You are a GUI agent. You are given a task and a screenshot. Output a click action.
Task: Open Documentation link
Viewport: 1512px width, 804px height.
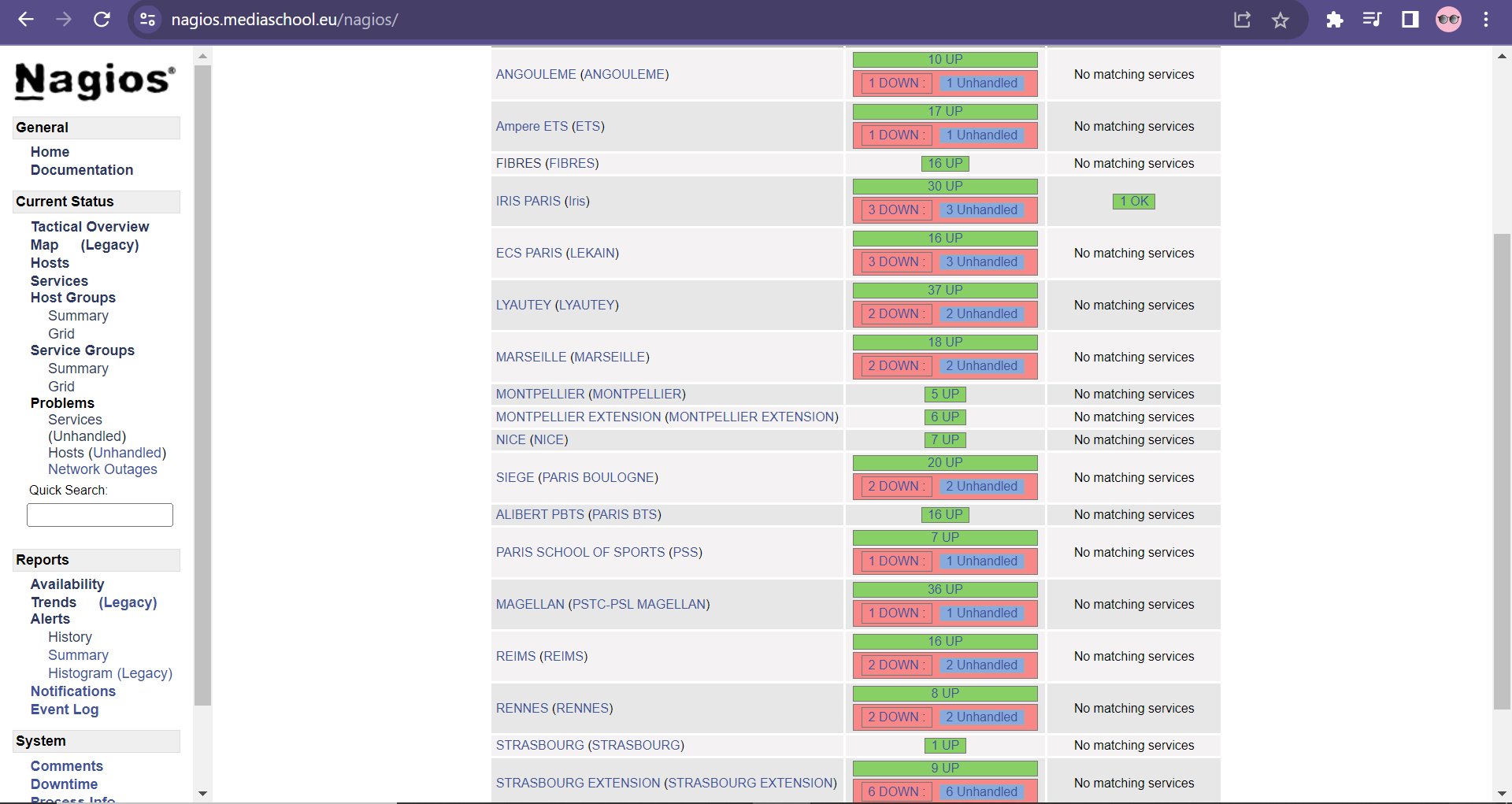[x=82, y=170]
